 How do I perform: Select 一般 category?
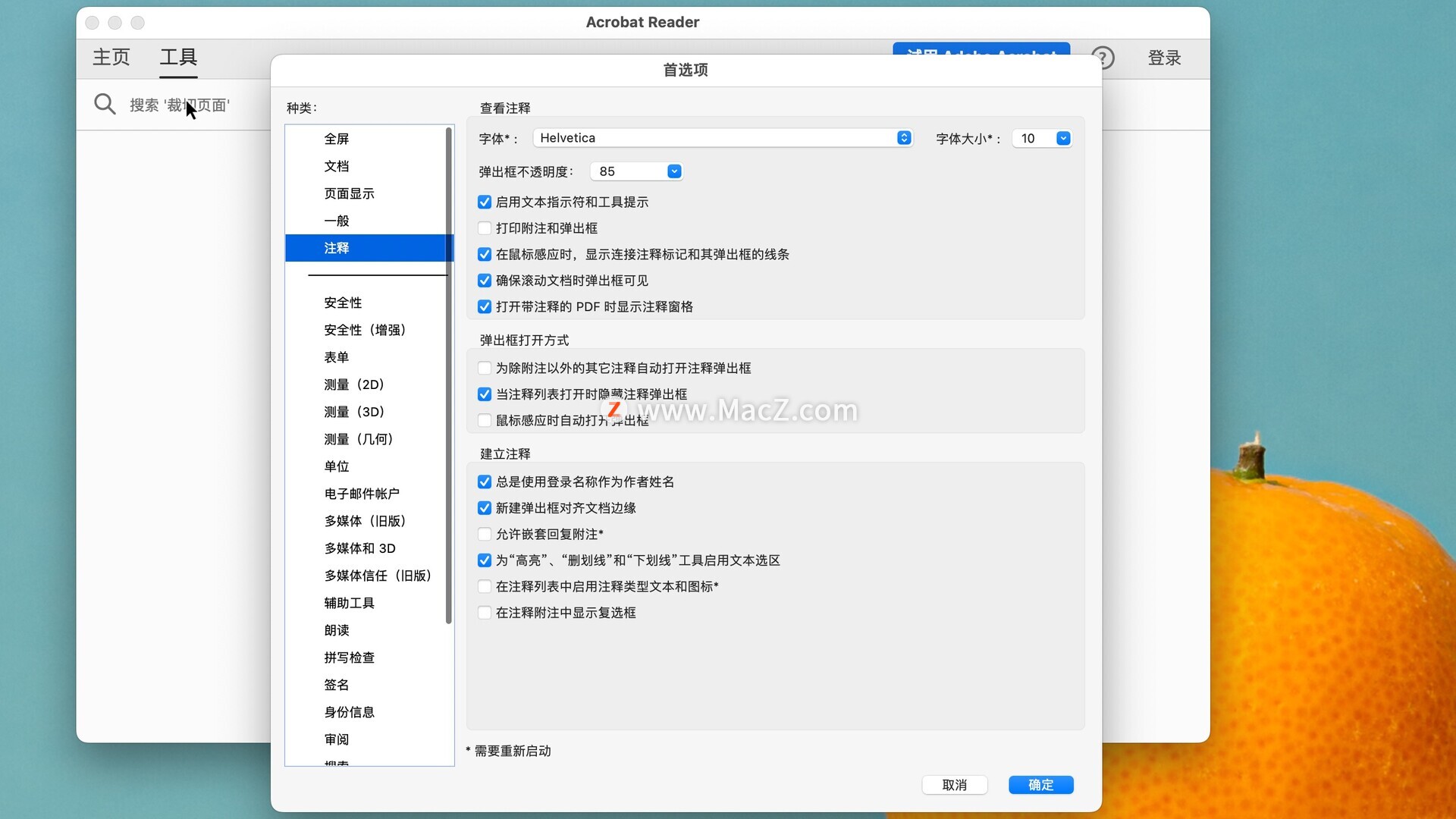coord(366,221)
